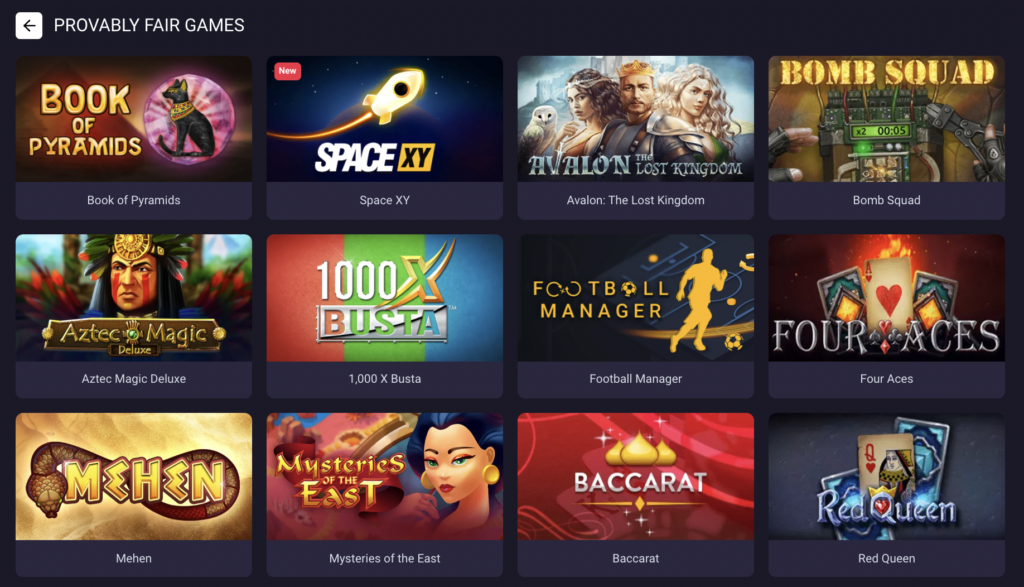This screenshot has width=1024, height=587.
Task: Select the Four Aces card game artwork
Action: [886, 298]
